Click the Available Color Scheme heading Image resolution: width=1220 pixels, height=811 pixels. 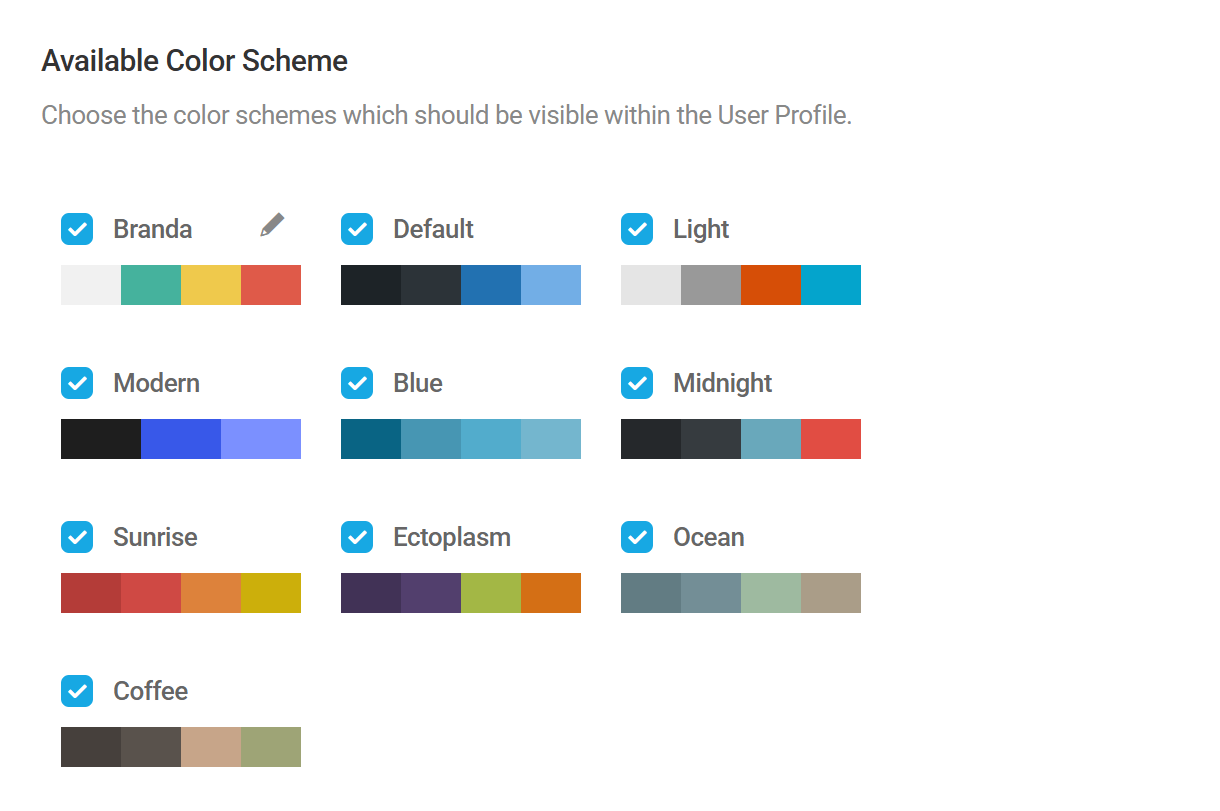coord(194,61)
